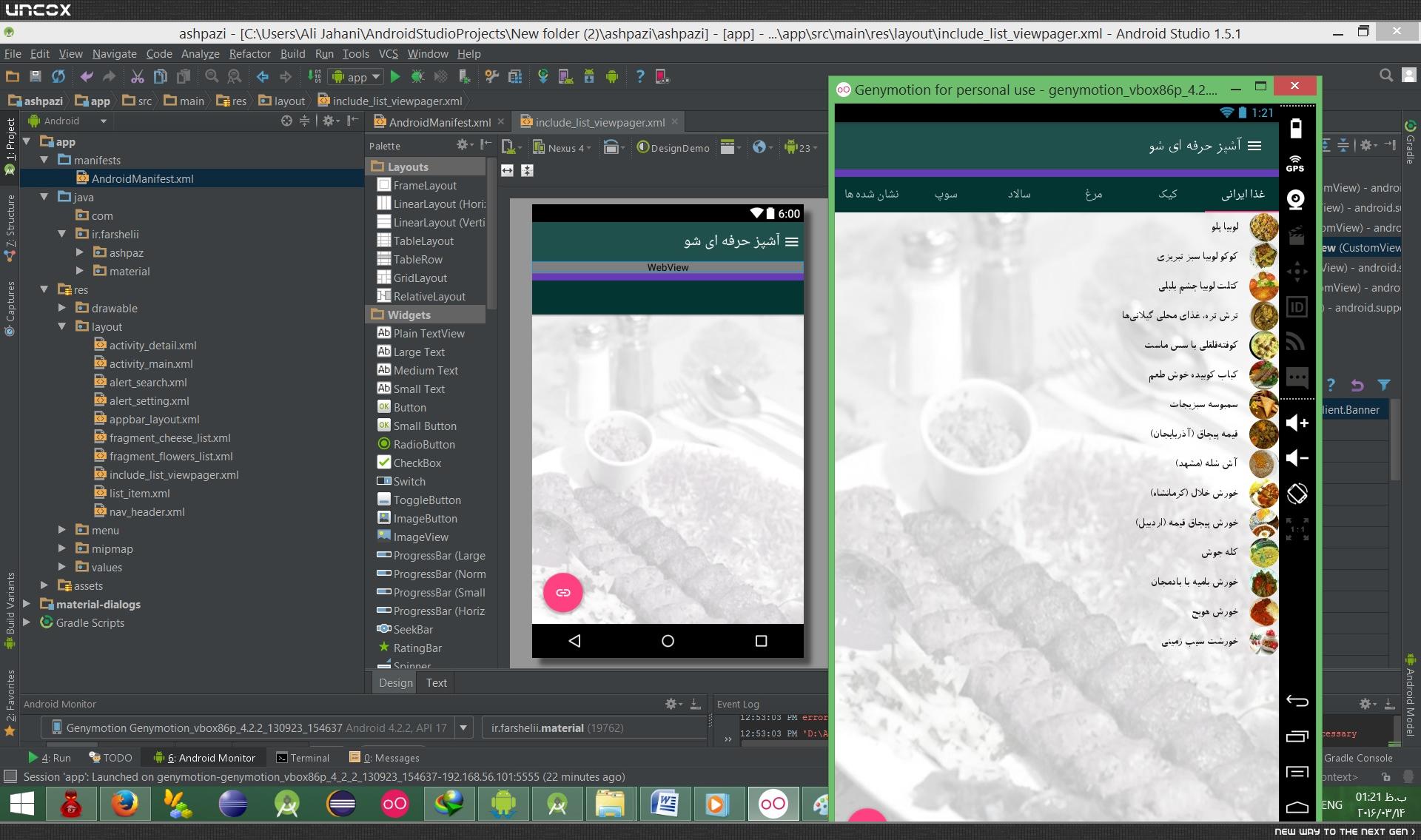Switch to the Text editor tab
Image resolution: width=1421 pixels, height=840 pixels.
point(436,682)
